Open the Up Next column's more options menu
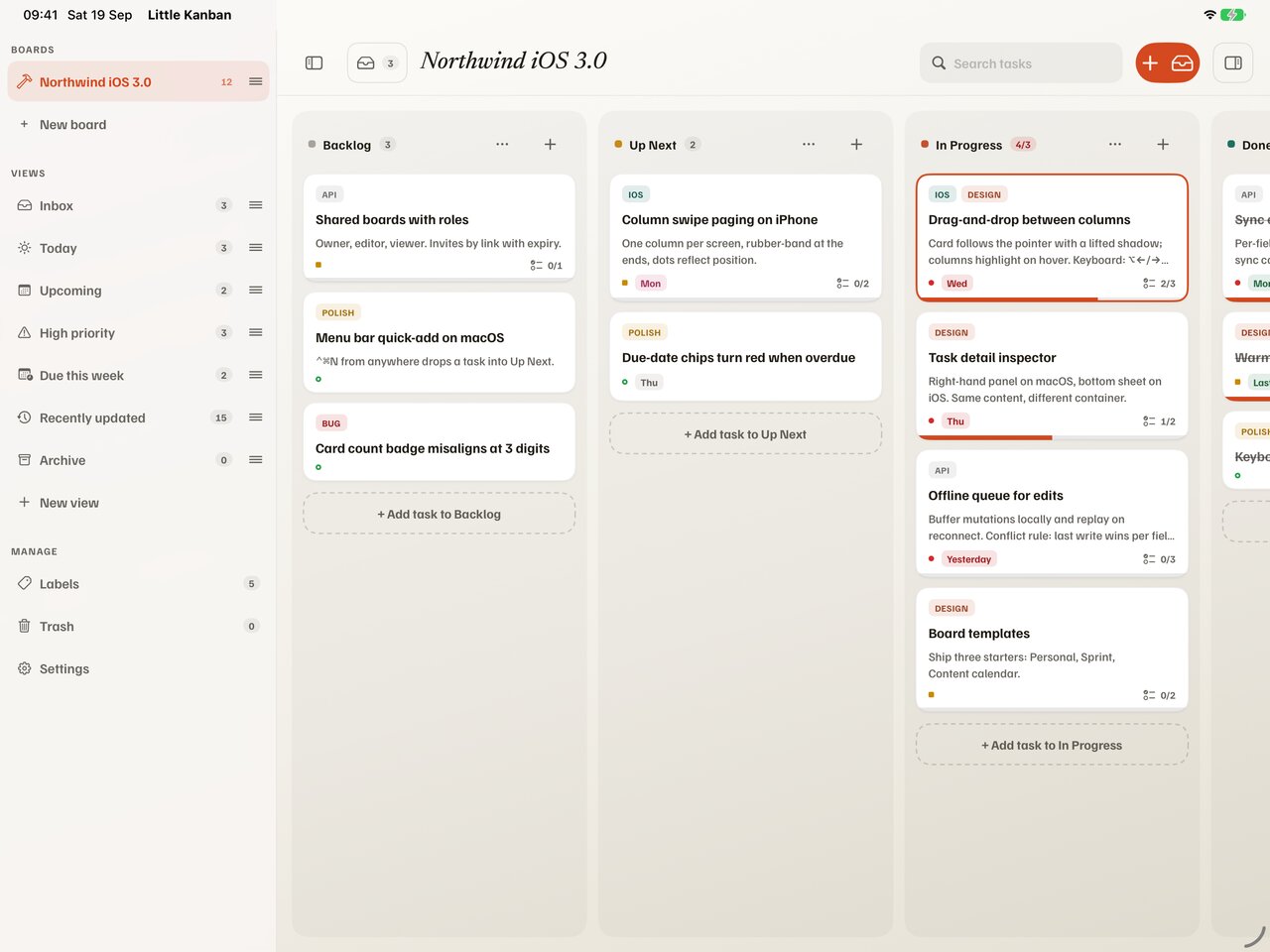 pos(809,144)
